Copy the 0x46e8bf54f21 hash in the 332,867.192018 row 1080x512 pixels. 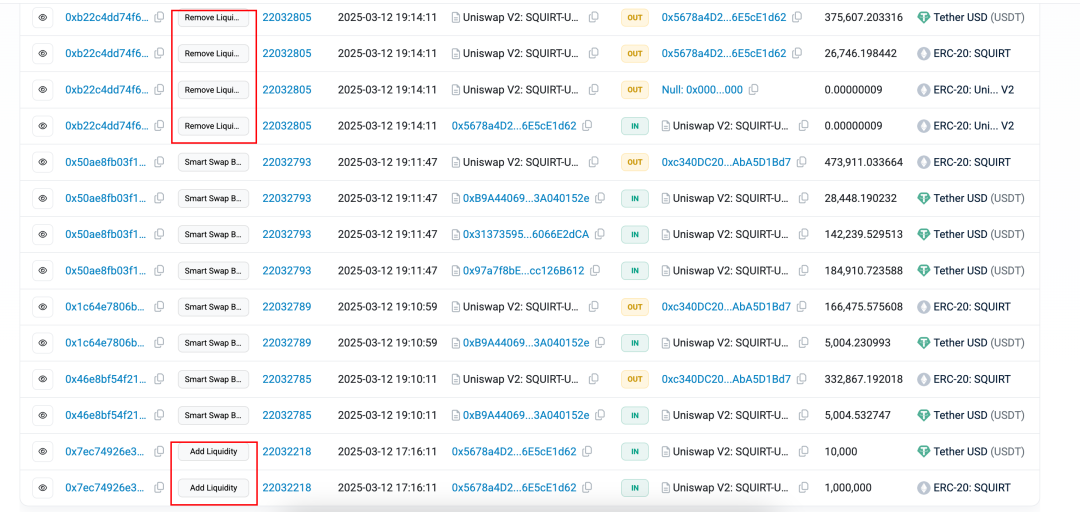click(x=159, y=379)
